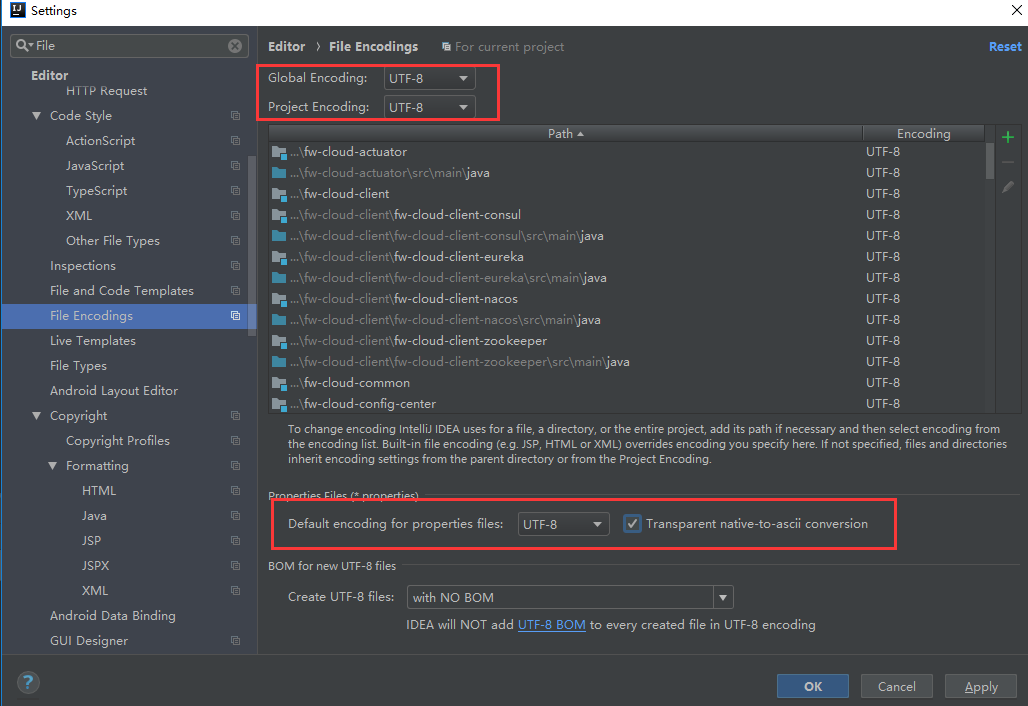Open Default encoding for properties files dropdown

coord(563,524)
